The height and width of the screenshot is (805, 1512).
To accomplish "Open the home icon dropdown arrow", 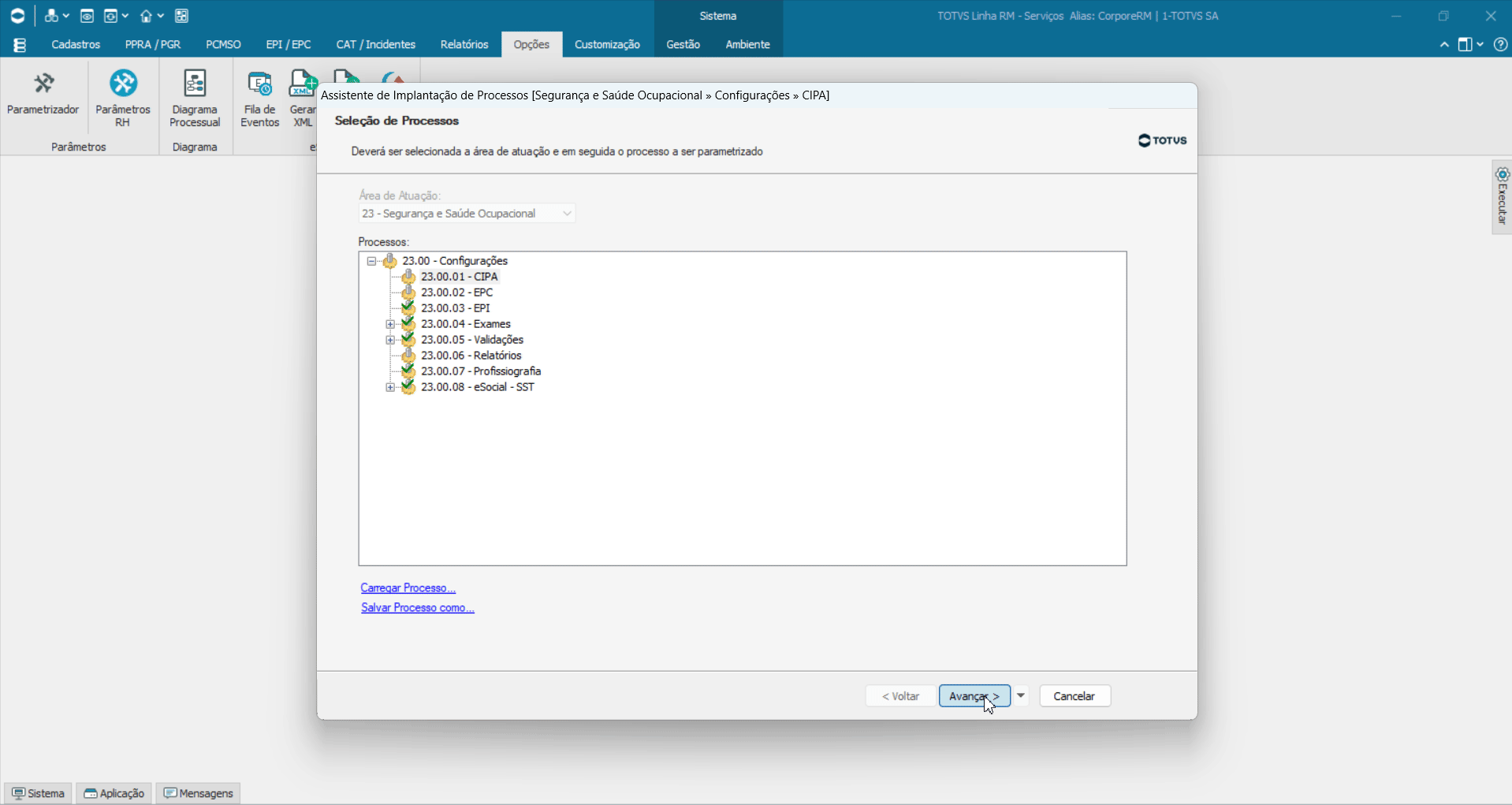I will 161,16.
